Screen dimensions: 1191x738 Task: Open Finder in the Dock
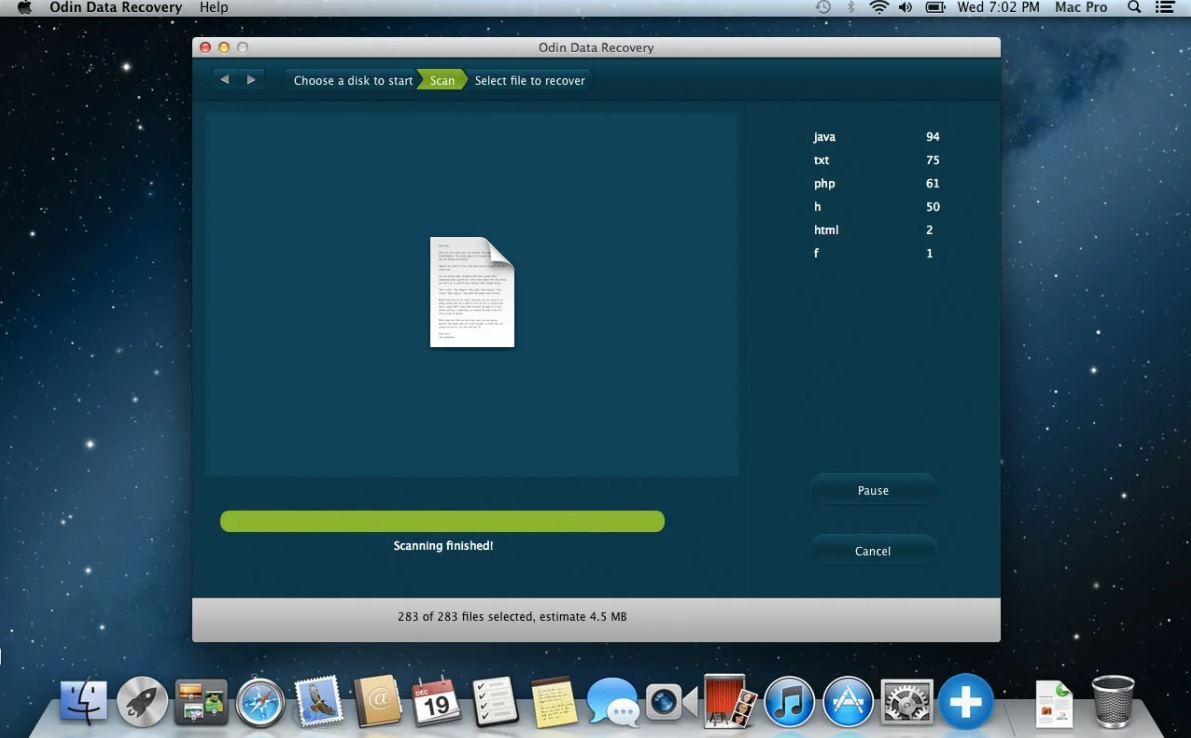pyautogui.click(x=84, y=700)
